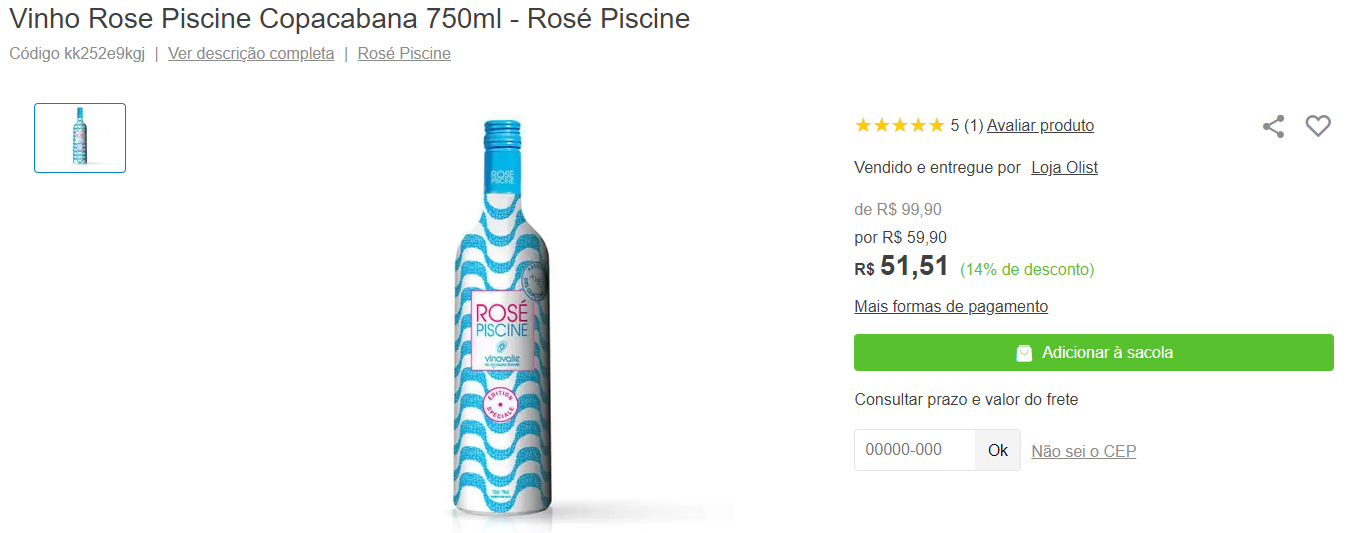Screen dimensions: 1346x533
Task: Open the Loja Olist seller link
Action: [1064, 168]
